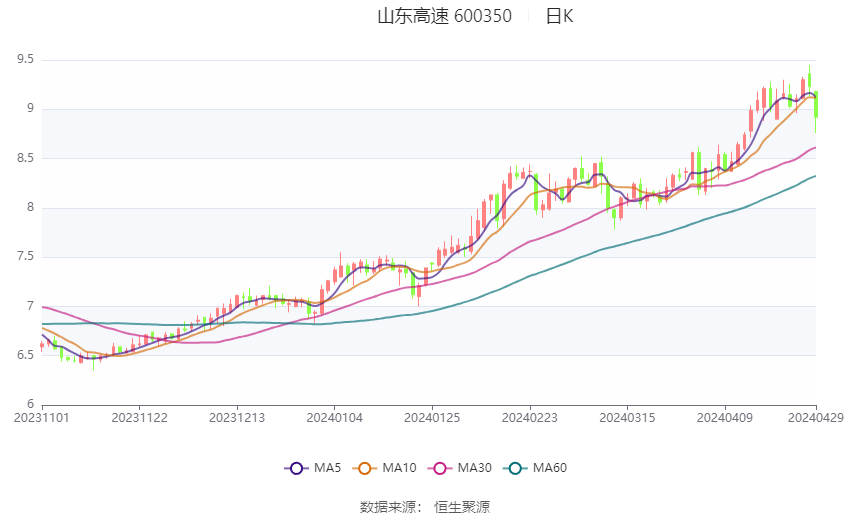
Task: Click the 20240125 date axis label
Action: coord(432,418)
